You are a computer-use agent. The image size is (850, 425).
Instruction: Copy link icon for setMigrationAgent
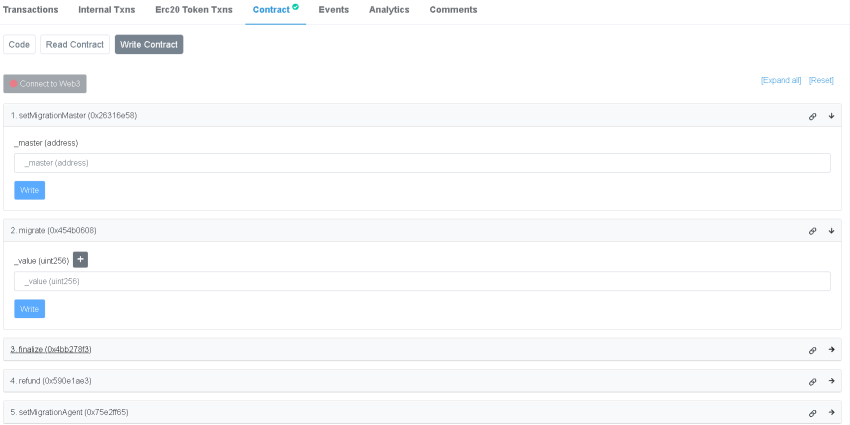813,413
